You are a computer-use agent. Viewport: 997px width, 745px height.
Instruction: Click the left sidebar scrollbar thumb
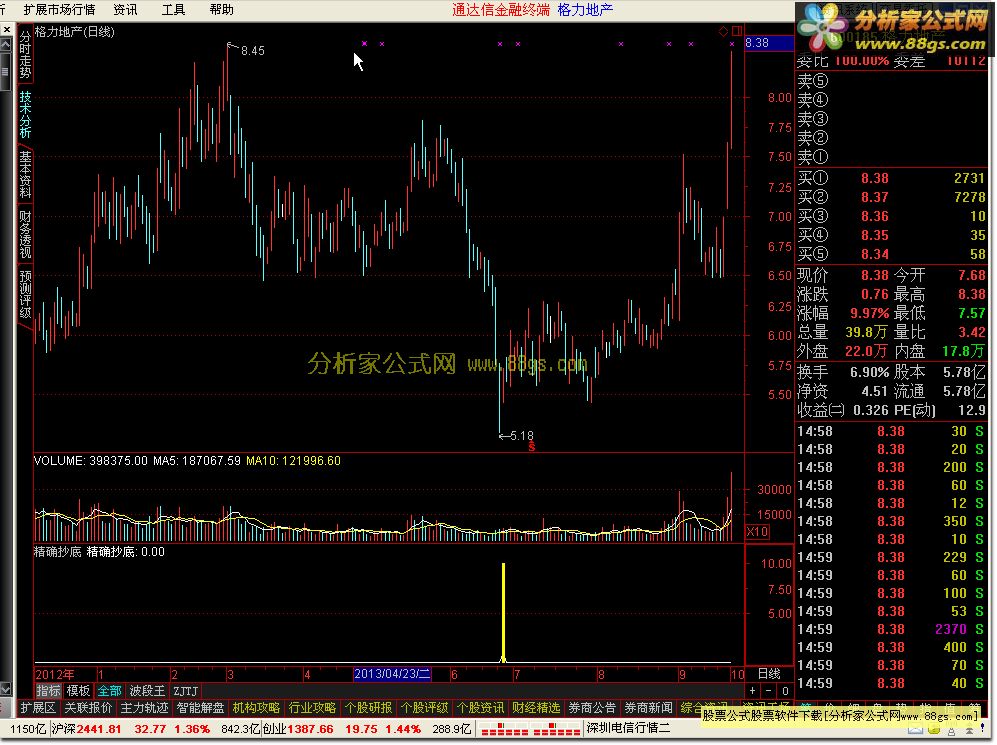(x=6, y=71)
